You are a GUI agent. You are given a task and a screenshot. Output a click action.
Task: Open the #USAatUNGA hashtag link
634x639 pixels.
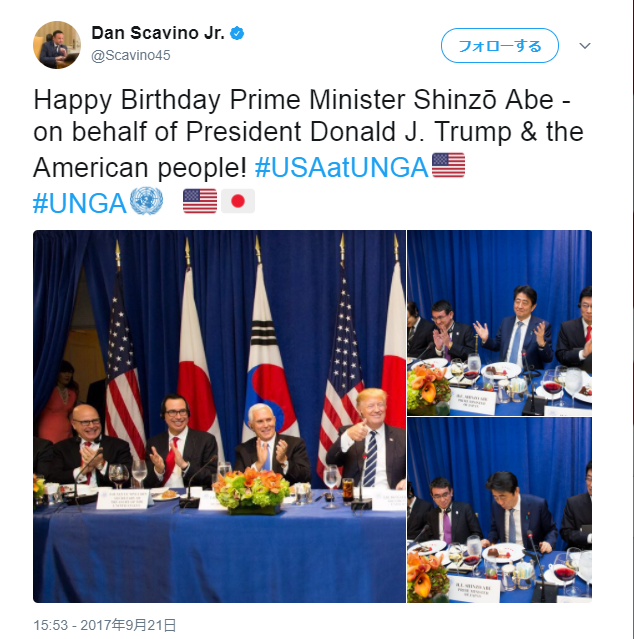[341, 167]
